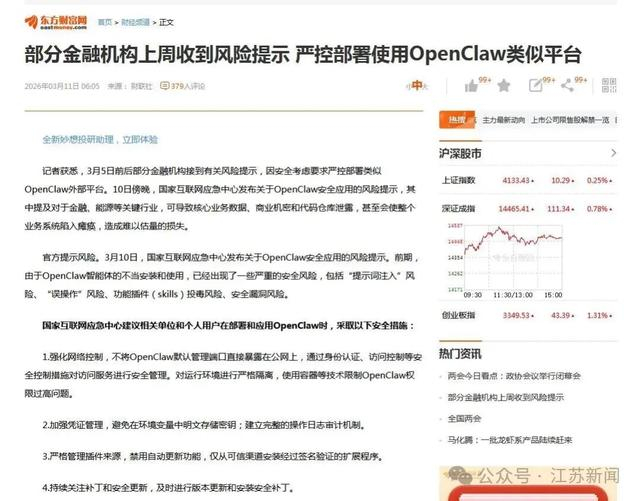This screenshot has width=640, height=501.
Task: Click the 热门资讯 section heading
Action: tap(460, 354)
